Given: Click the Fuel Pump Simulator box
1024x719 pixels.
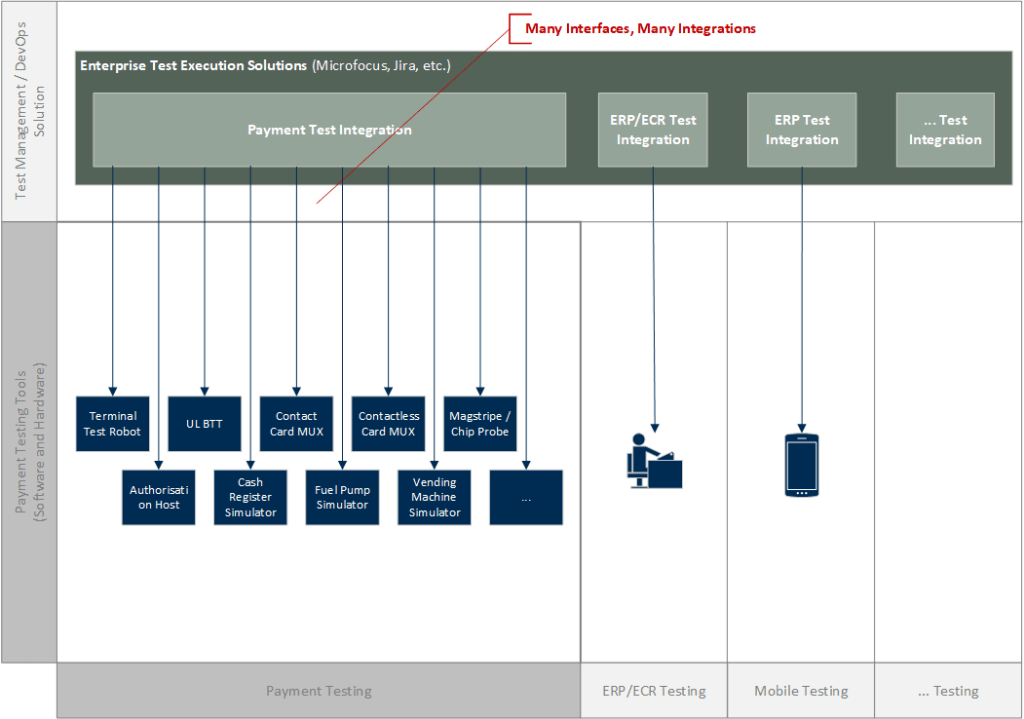Looking at the screenshot, I should (x=342, y=498).
